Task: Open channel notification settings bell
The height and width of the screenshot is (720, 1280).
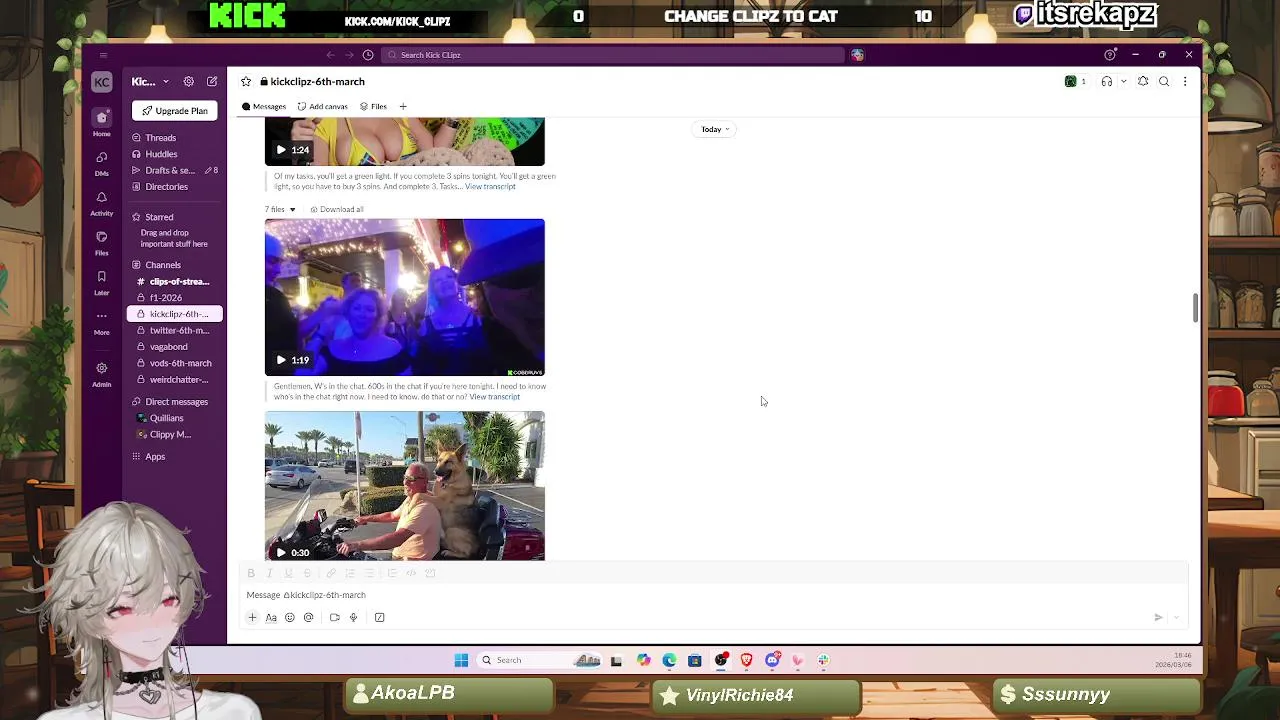Action: pos(1143,82)
